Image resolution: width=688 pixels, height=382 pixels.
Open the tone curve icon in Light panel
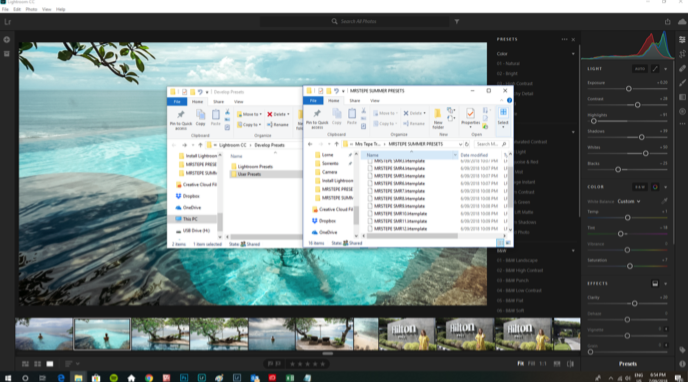tap(655, 69)
